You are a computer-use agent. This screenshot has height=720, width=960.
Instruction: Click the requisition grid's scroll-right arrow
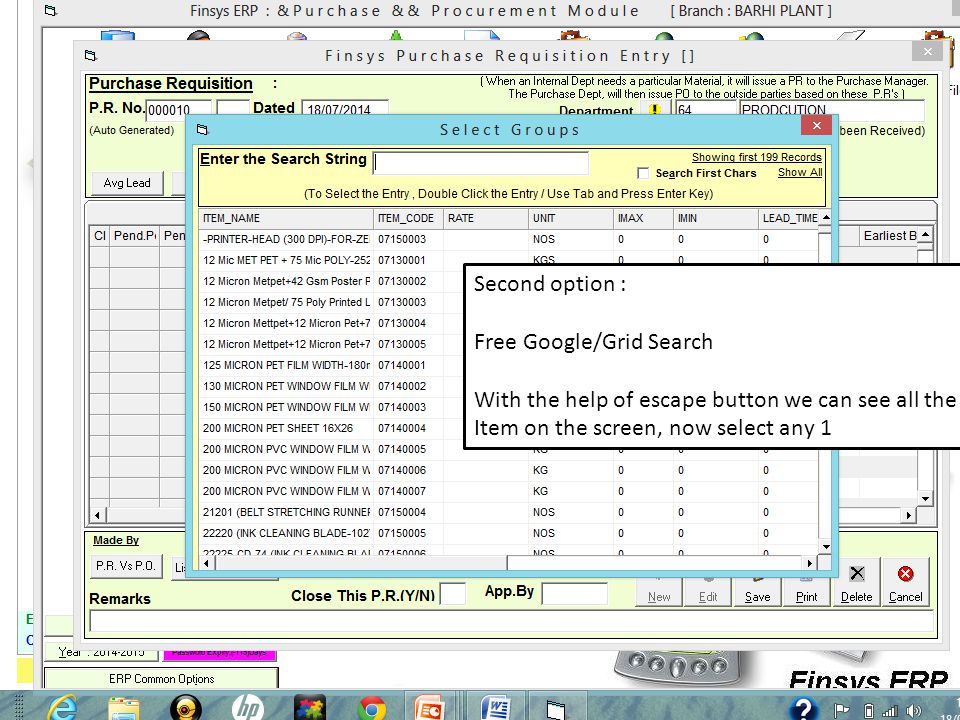click(909, 516)
